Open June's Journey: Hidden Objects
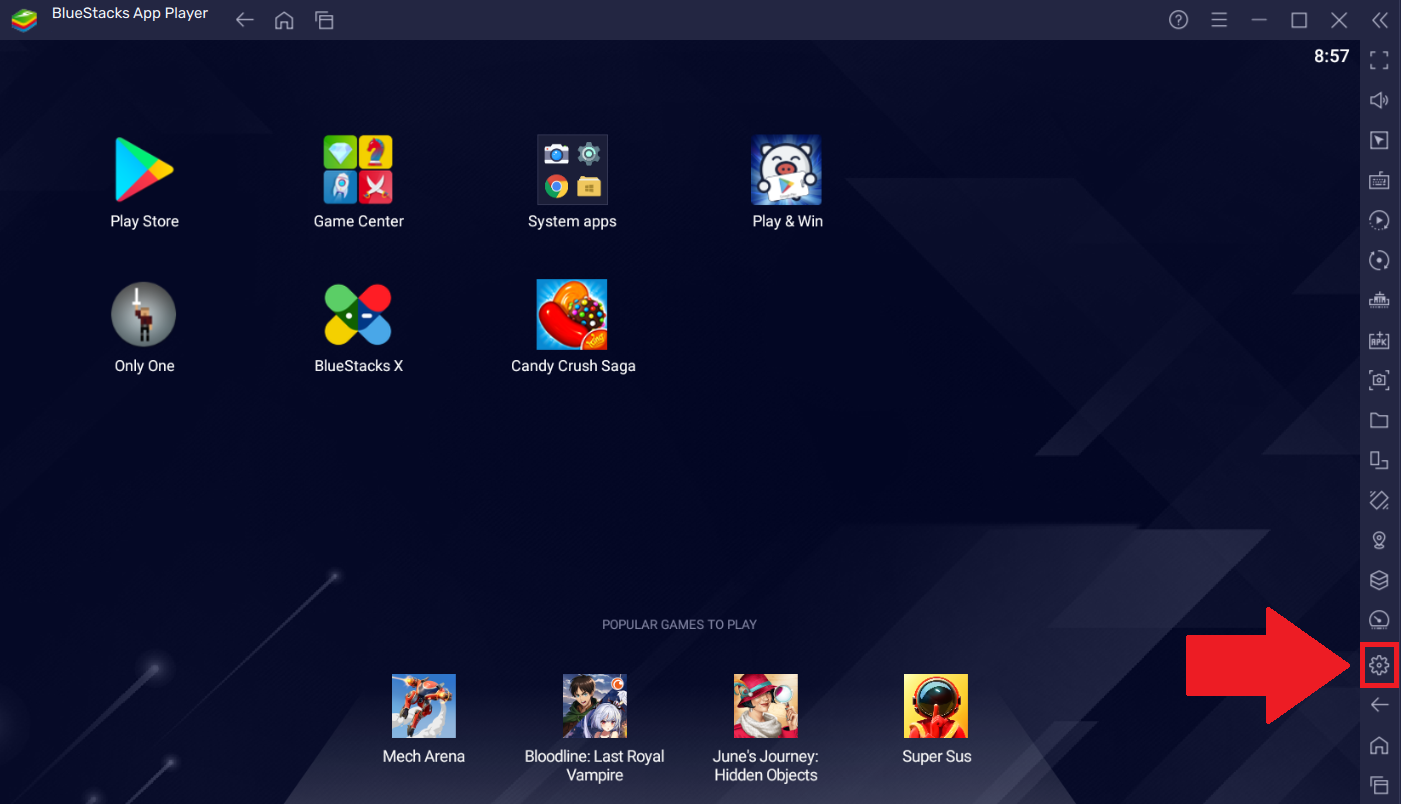The image size is (1401, 804). [x=766, y=706]
